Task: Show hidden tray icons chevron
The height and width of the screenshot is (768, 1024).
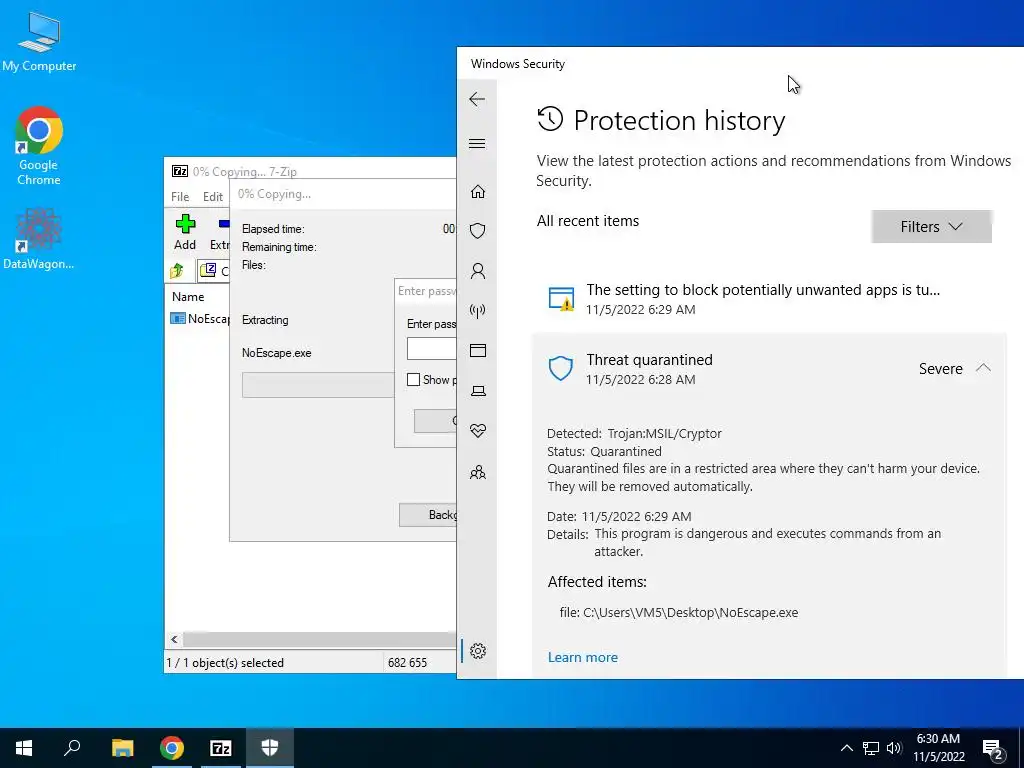Action: [x=846, y=748]
